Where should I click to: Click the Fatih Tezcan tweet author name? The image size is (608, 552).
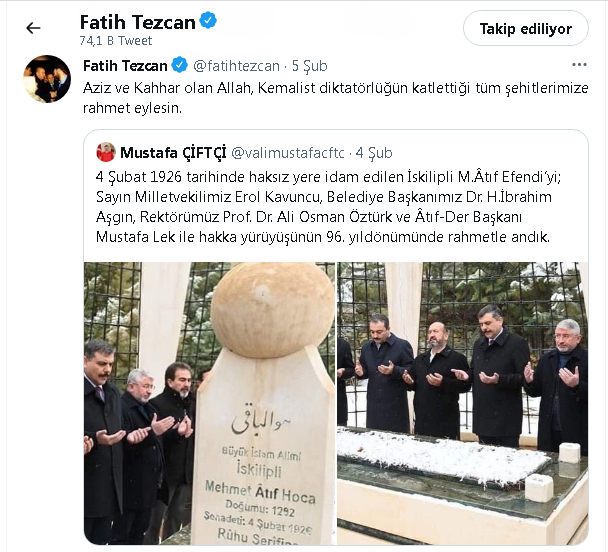pos(125,66)
